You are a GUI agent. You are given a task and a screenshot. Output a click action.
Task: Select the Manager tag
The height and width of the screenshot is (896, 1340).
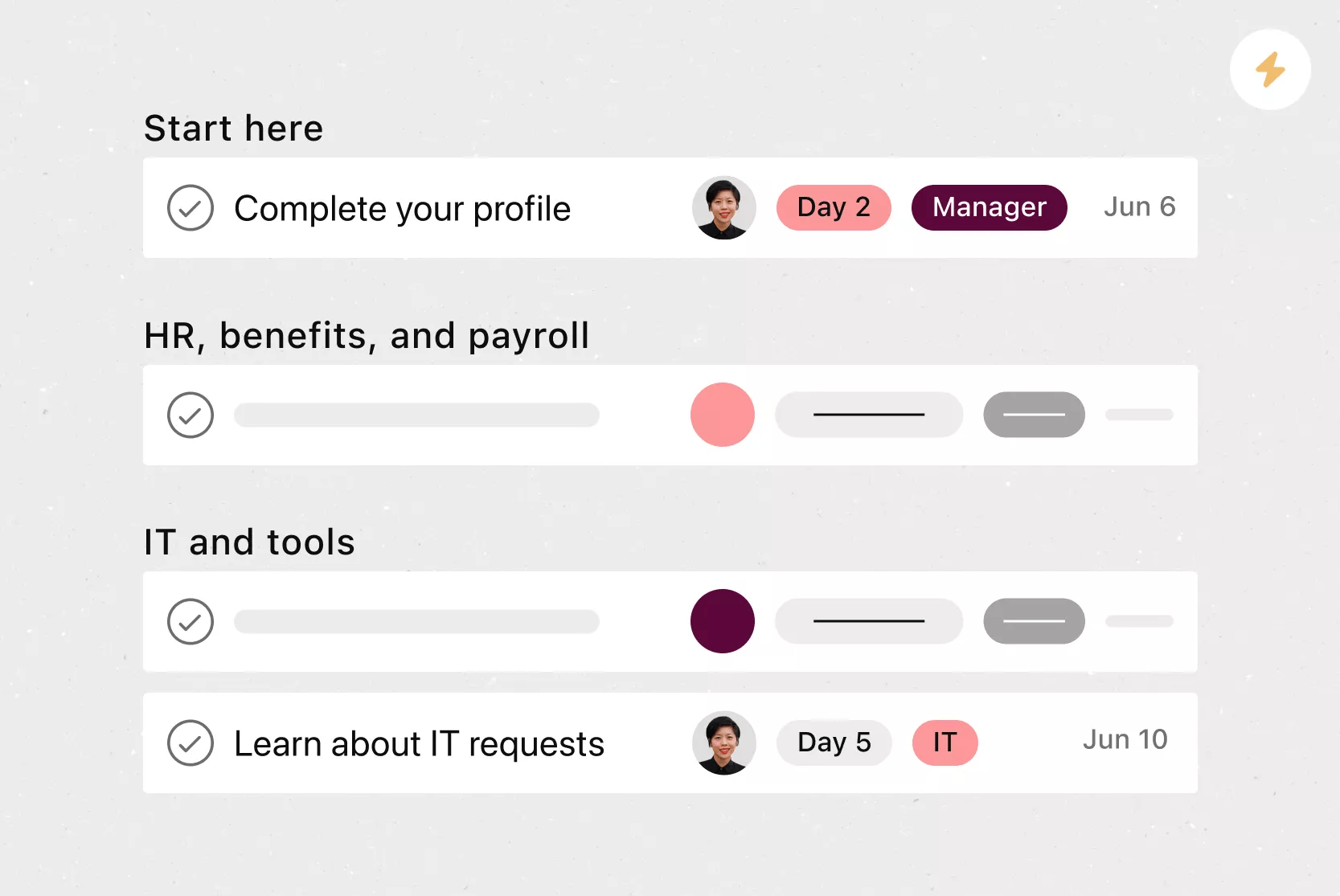(989, 207)
